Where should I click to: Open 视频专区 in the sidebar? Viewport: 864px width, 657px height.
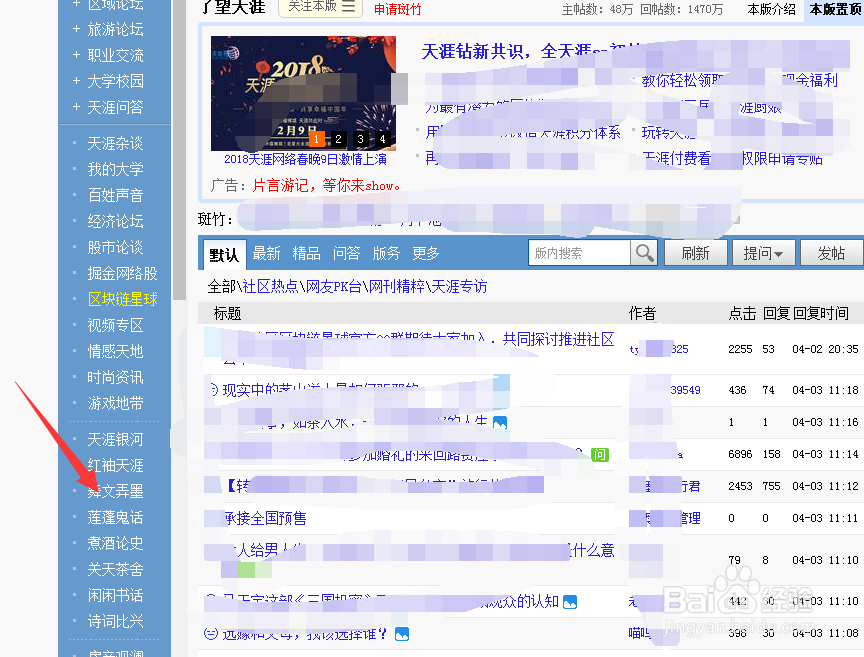(115, 325)
